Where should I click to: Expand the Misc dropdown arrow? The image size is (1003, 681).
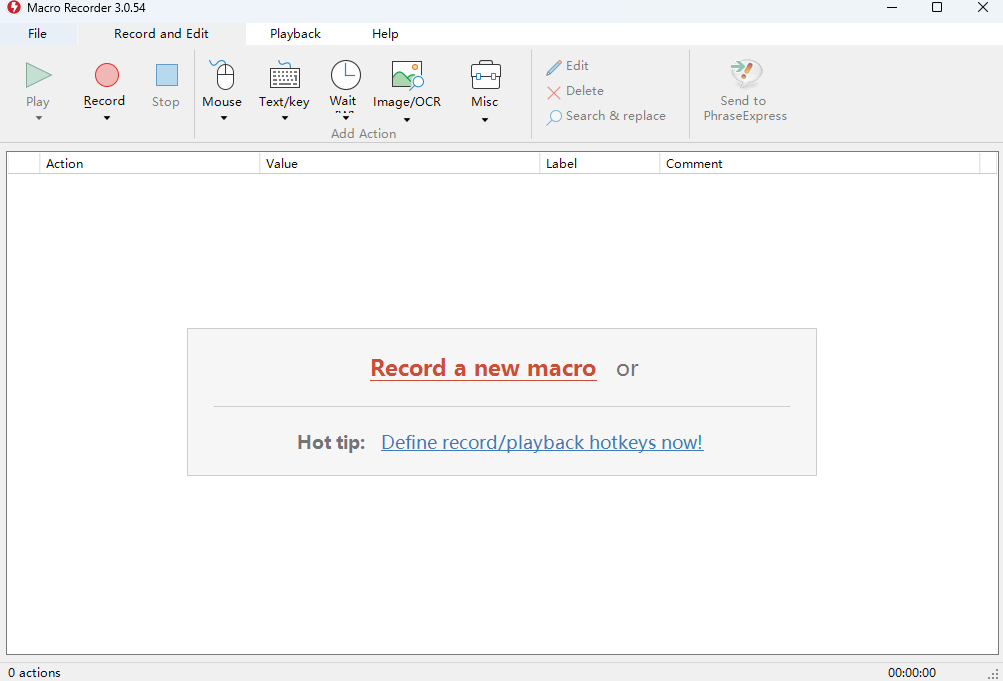[485, 120]
